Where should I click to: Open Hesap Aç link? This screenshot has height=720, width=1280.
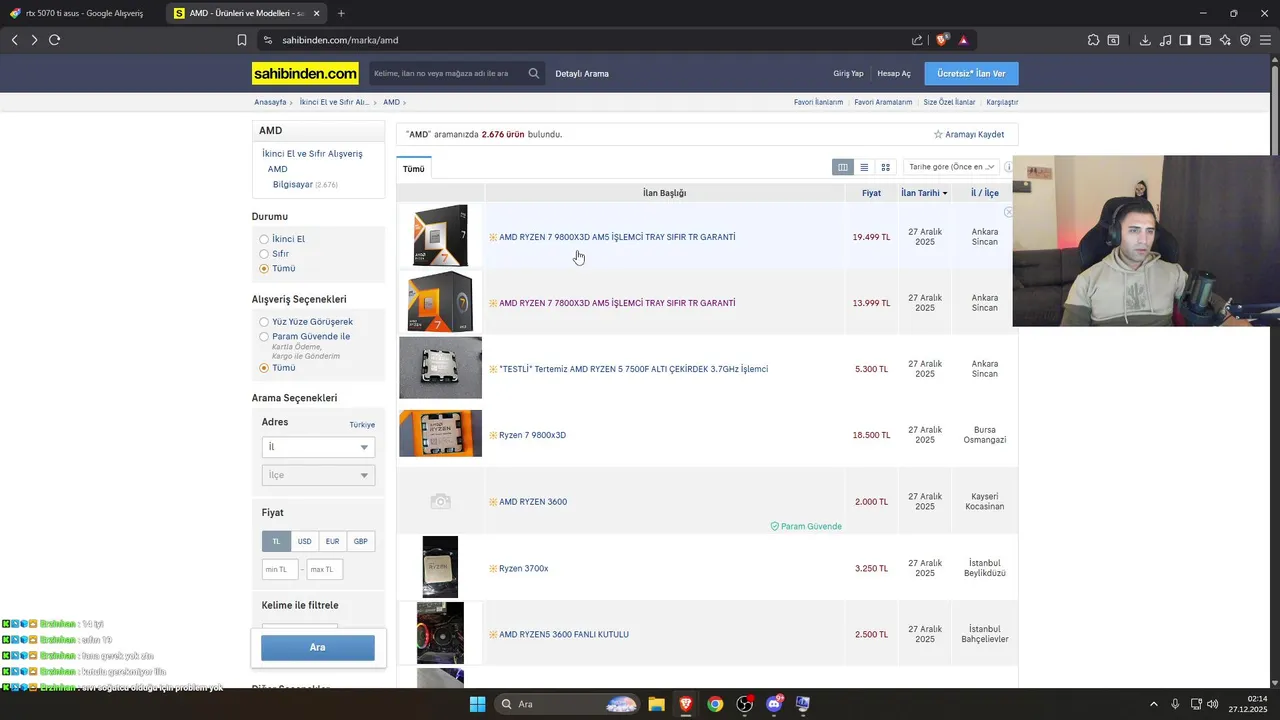tap(894, 73)
